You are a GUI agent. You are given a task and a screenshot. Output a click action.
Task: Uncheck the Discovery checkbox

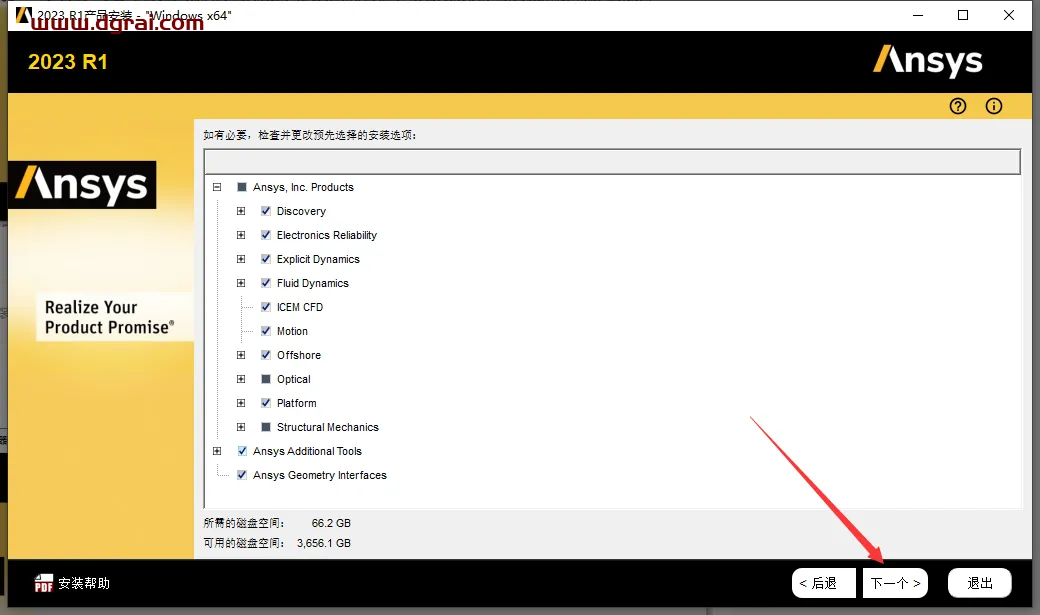tap(266, 211)
